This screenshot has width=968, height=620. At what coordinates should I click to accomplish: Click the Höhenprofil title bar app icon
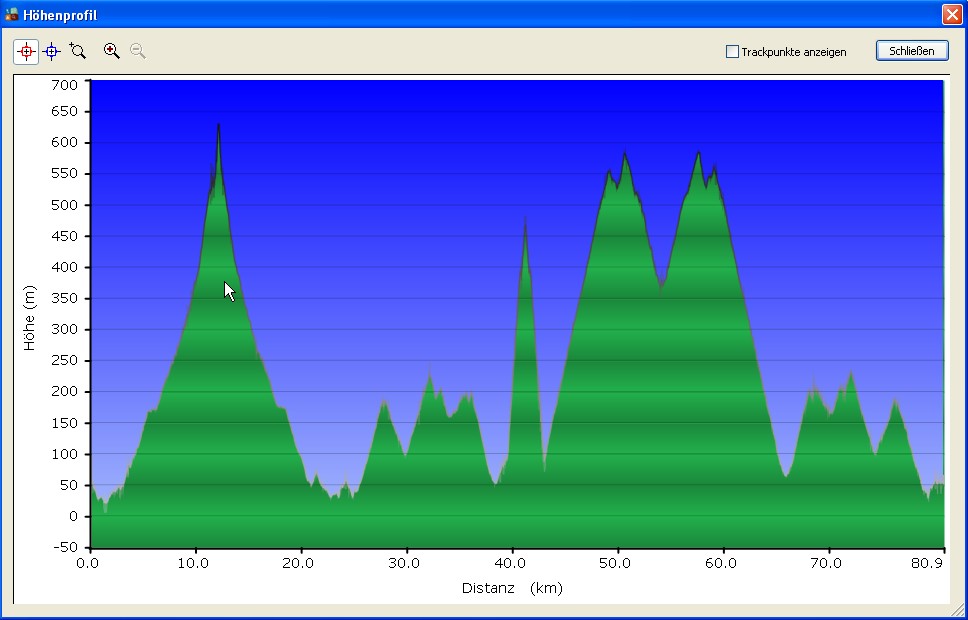tap(12, 14)
